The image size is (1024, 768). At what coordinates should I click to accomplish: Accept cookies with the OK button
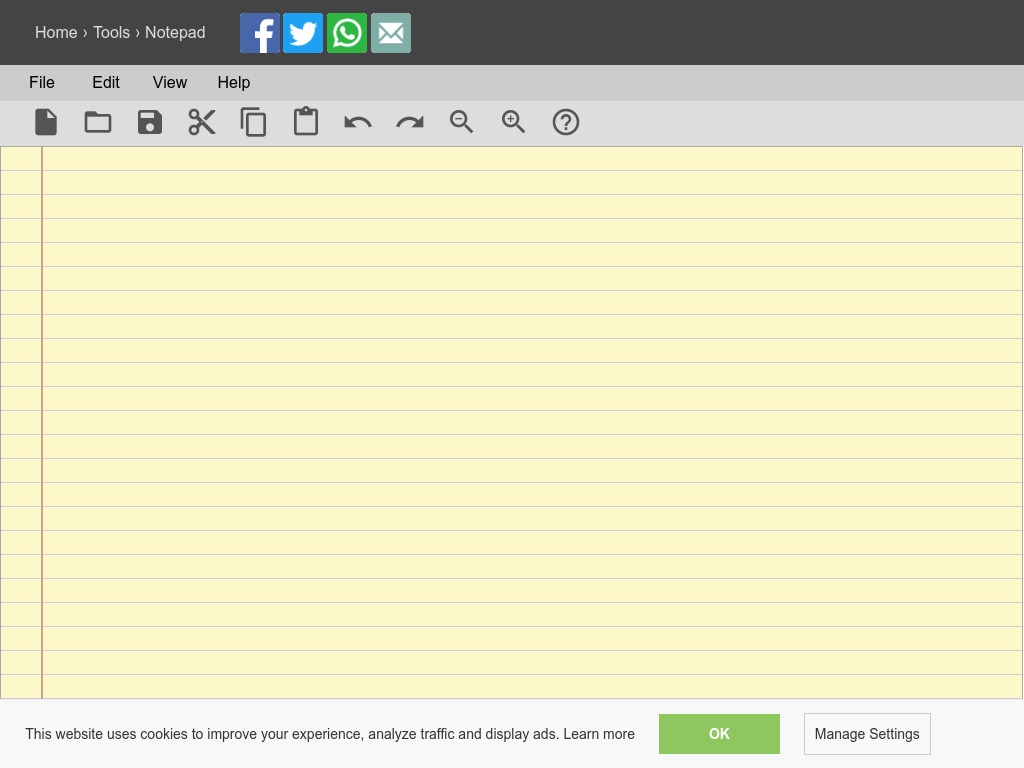coord(719,734)
